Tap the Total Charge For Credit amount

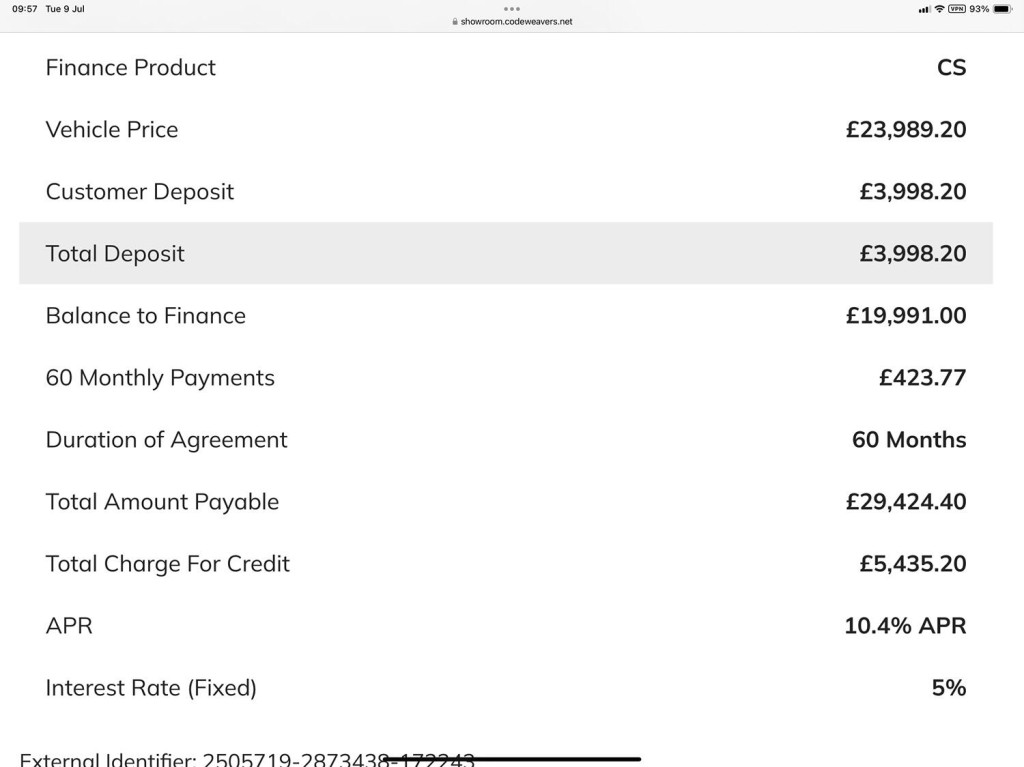click(912, 564)
